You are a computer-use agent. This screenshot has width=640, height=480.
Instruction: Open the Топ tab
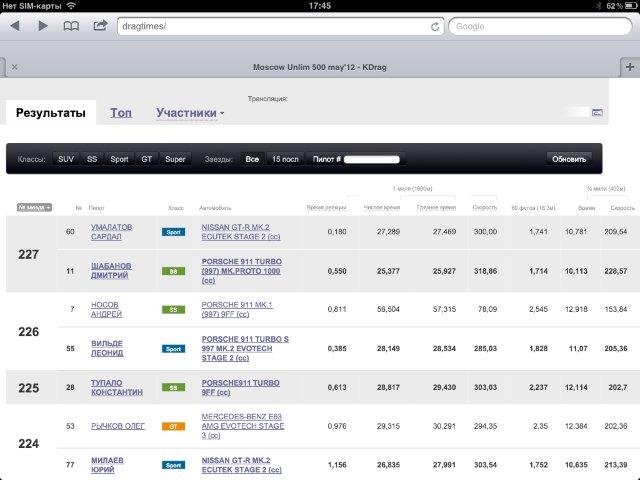121,113
